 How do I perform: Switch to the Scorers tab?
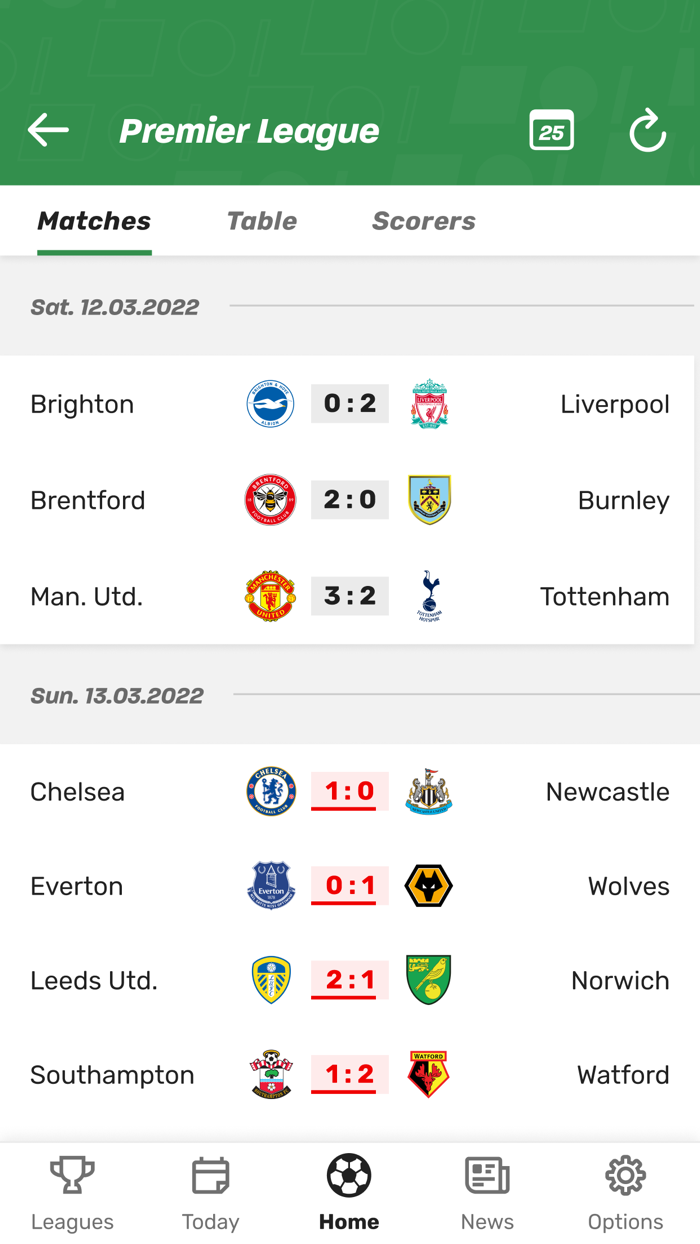pos(423,221)
